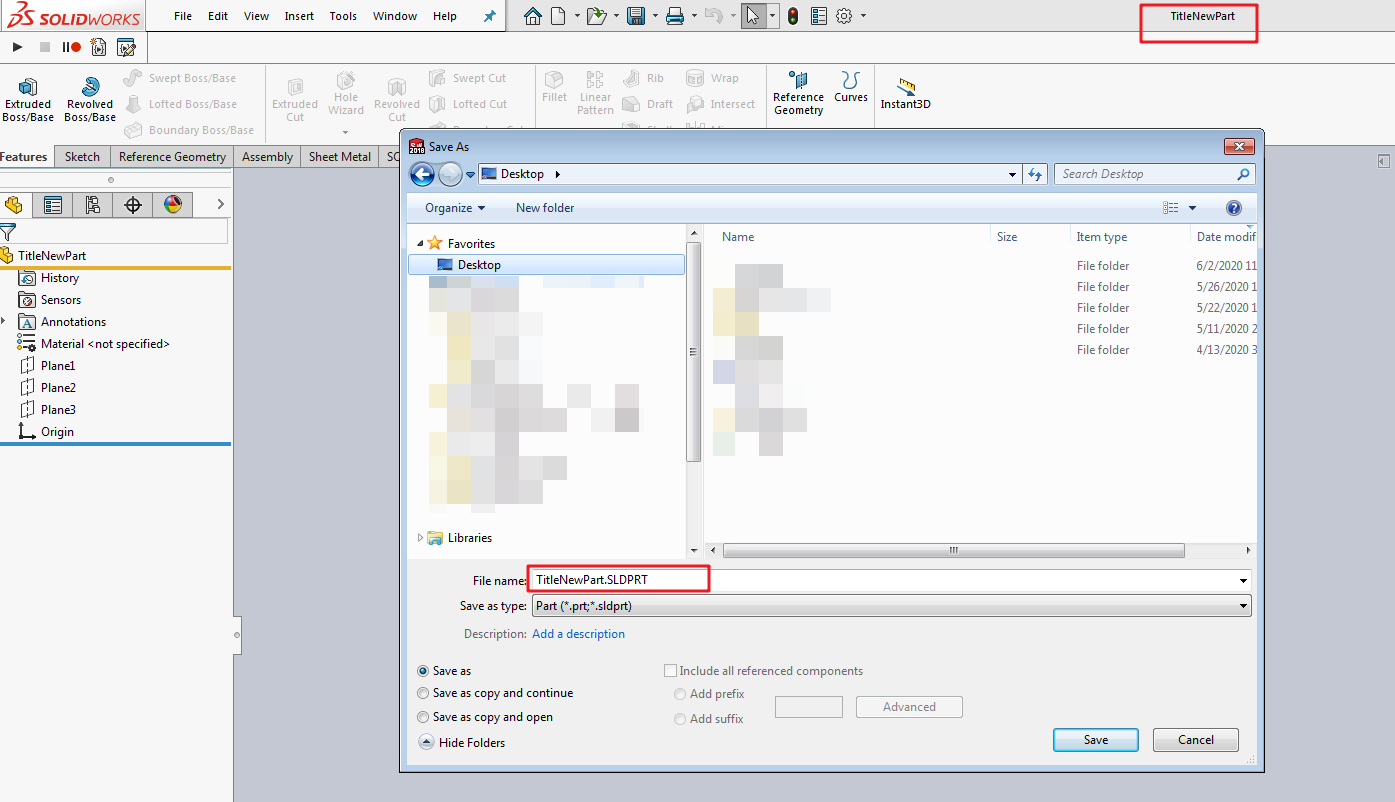
Task: Start the Extruded Boss/Base tool
Action: pos(28,99)
